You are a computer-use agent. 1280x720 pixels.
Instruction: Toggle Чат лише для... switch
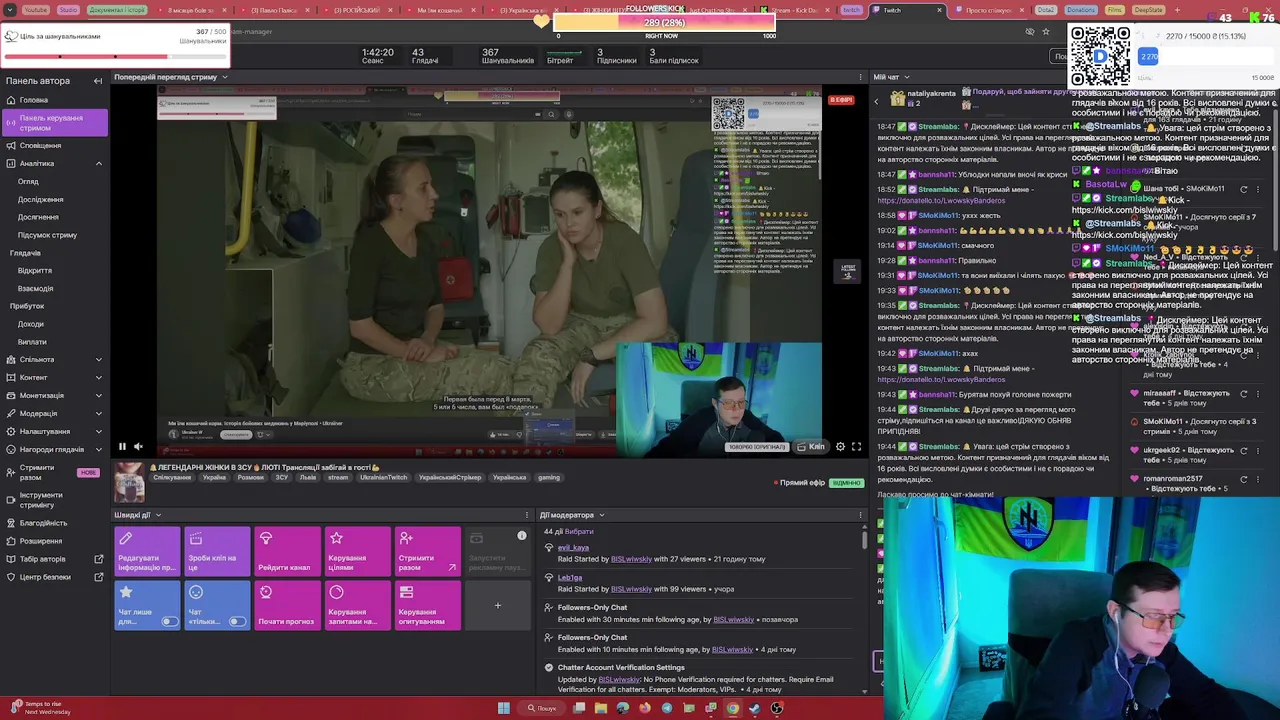169,621
